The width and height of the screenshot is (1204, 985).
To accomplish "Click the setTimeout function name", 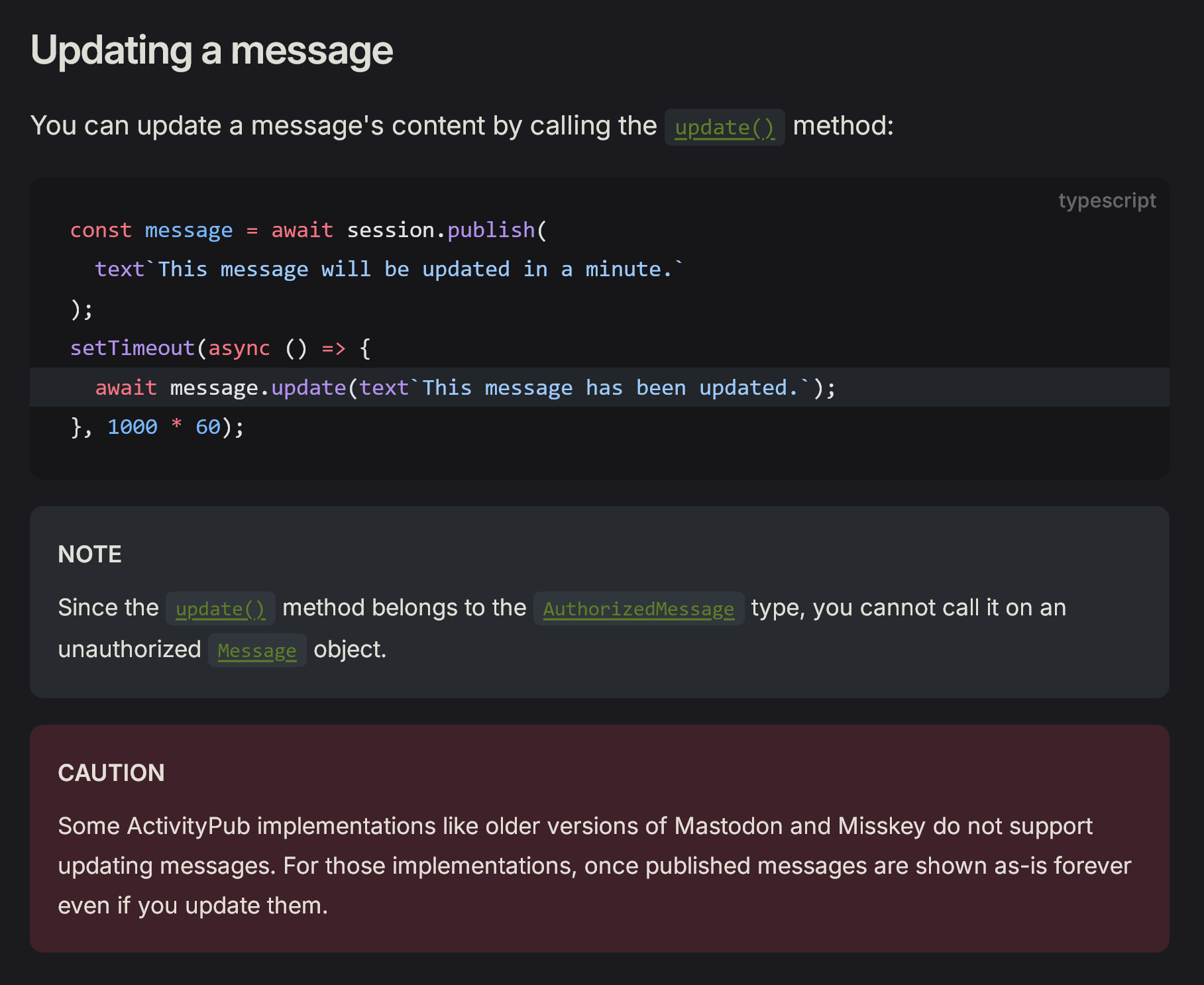I will [133, 348].
